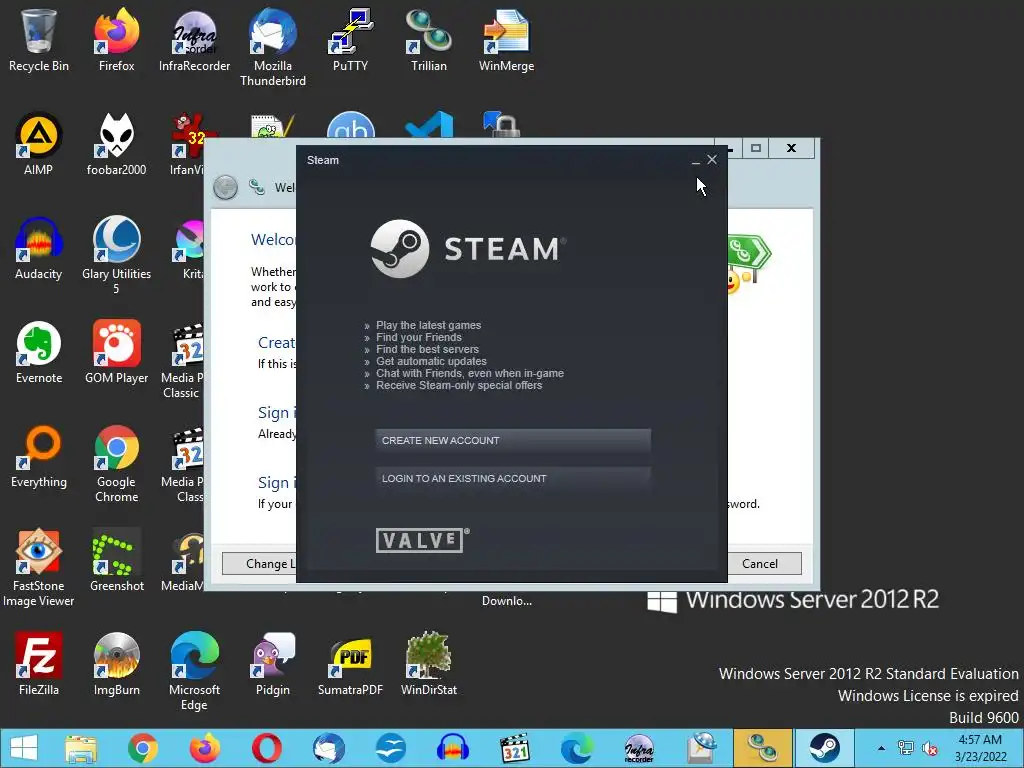Image resolution: width=1024 pixels, height=768 pixels.
Task: Launch Audacity from the taskbar
Action: (x=453, y=748)
